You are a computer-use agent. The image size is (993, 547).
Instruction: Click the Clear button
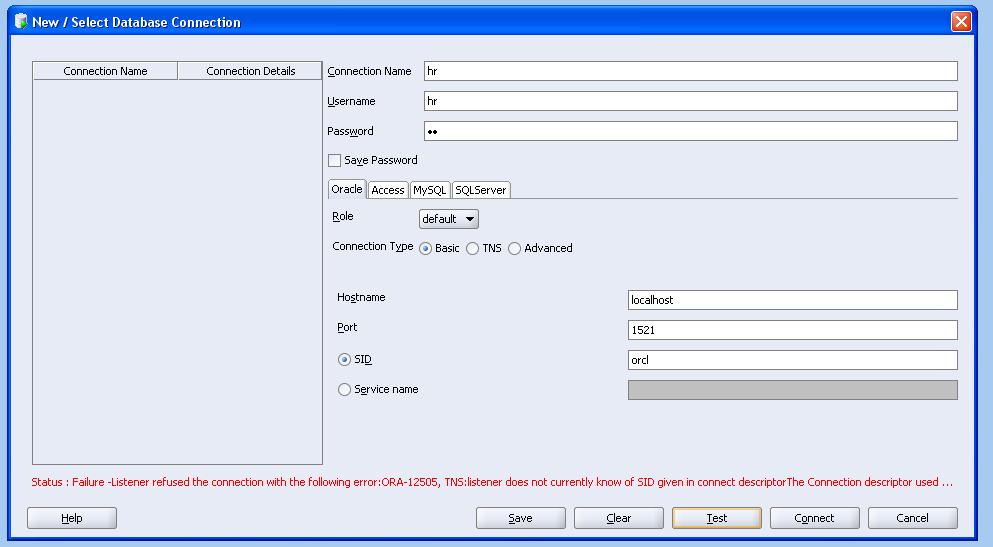tap(619, 518)
